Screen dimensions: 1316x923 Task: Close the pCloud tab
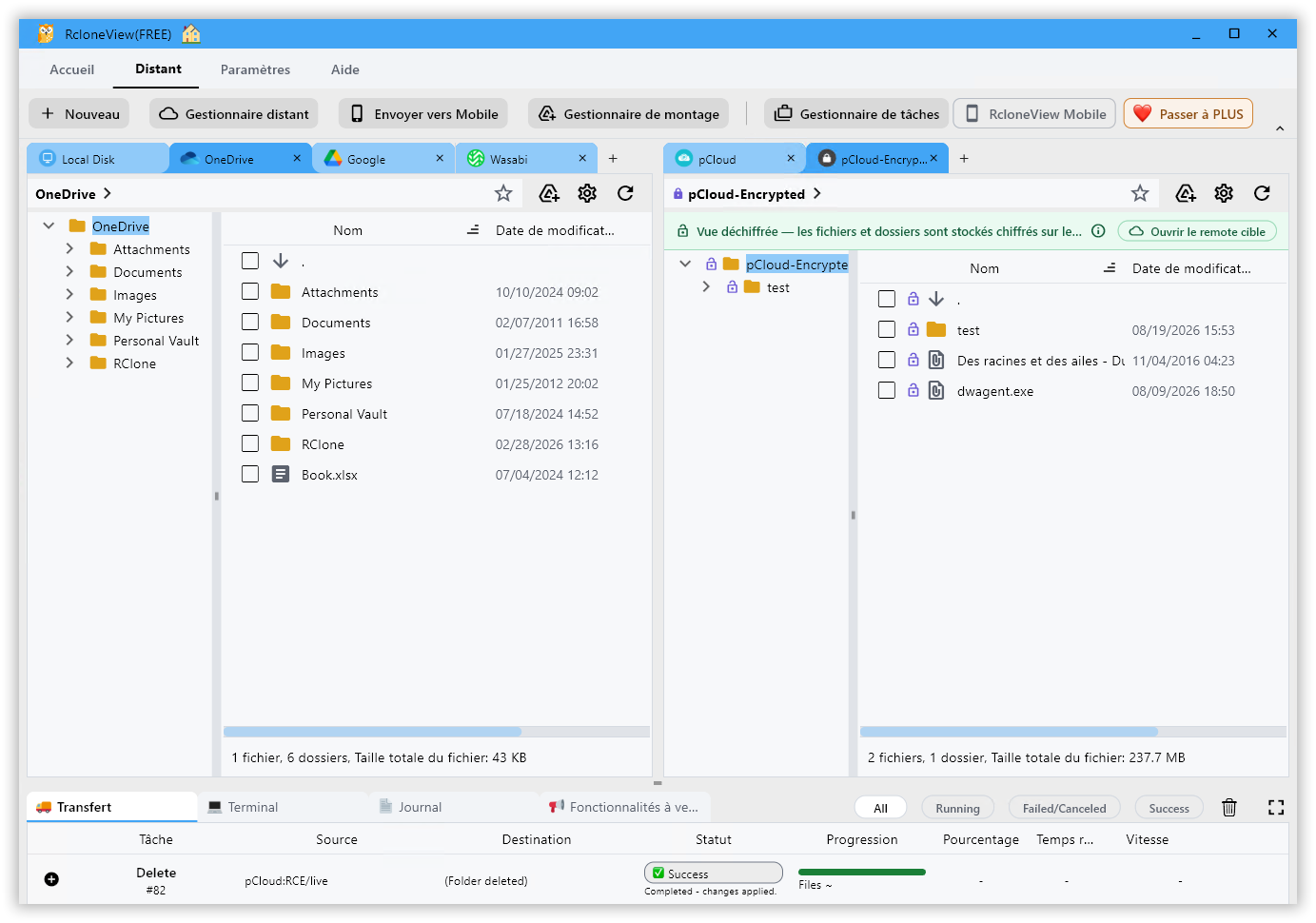coord(791,159)
